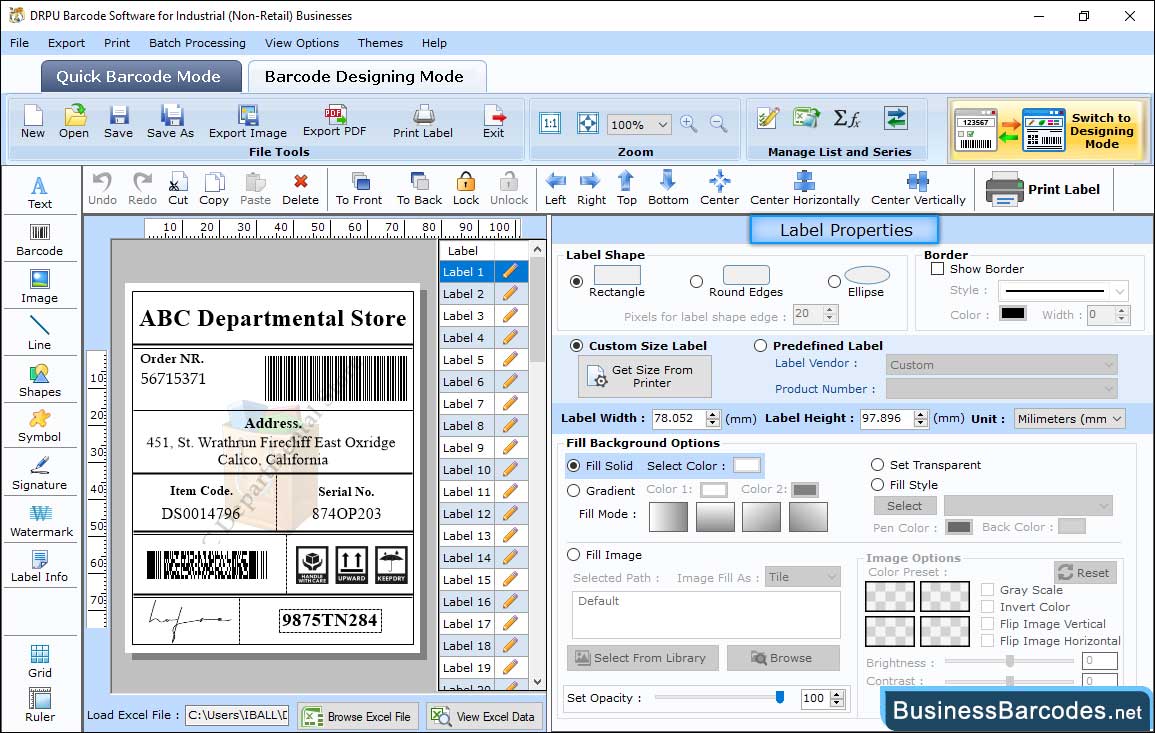Click the fit-to-window zoom icon
The width and height of the screenshot is (1155, 733).
click(x=588, y=123)
